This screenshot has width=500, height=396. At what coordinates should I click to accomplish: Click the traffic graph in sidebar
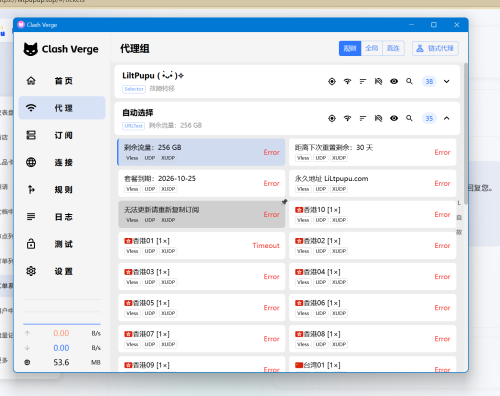coord(62,312)
